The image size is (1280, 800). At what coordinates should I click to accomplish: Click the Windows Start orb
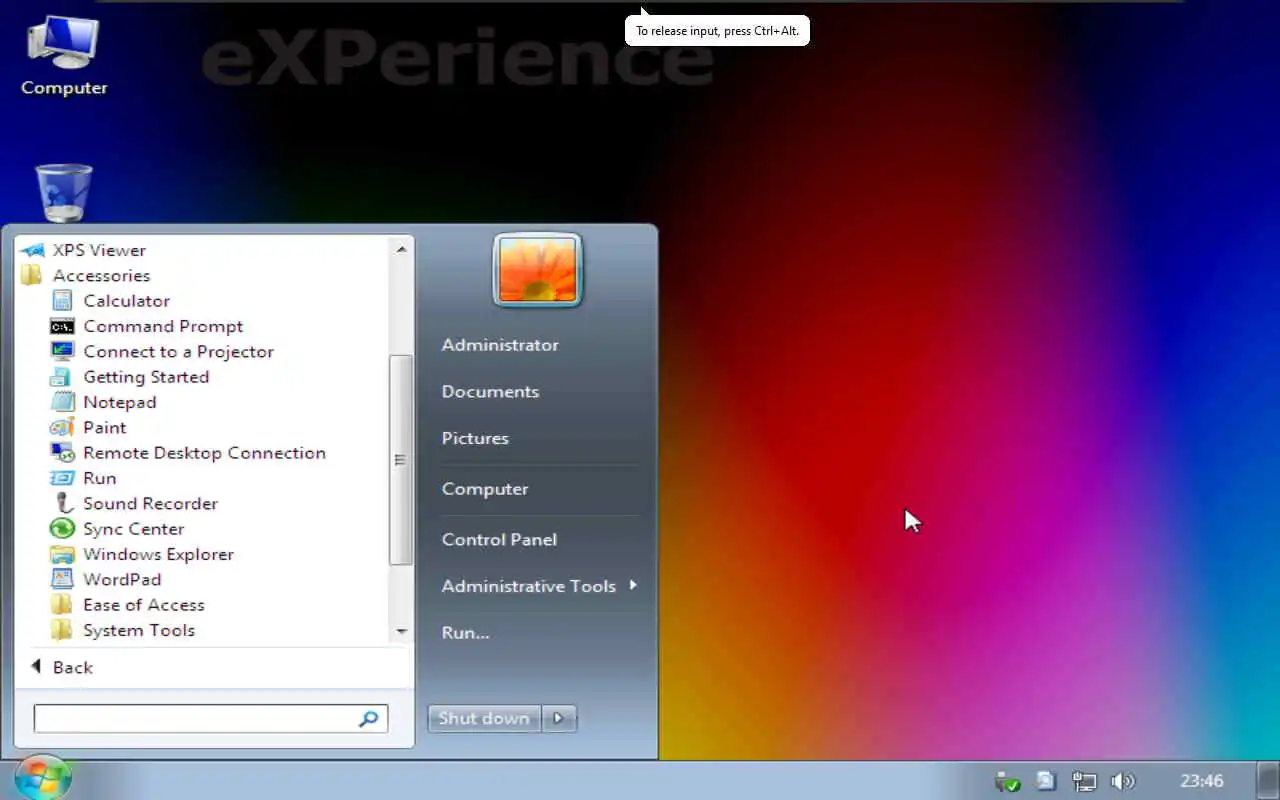point(43,778)
